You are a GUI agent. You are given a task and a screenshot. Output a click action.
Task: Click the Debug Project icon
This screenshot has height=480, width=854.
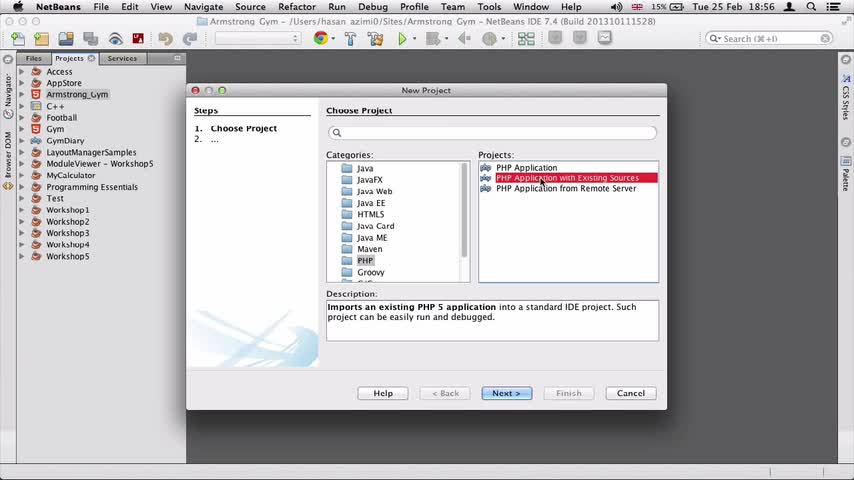[x=433, y=39]
